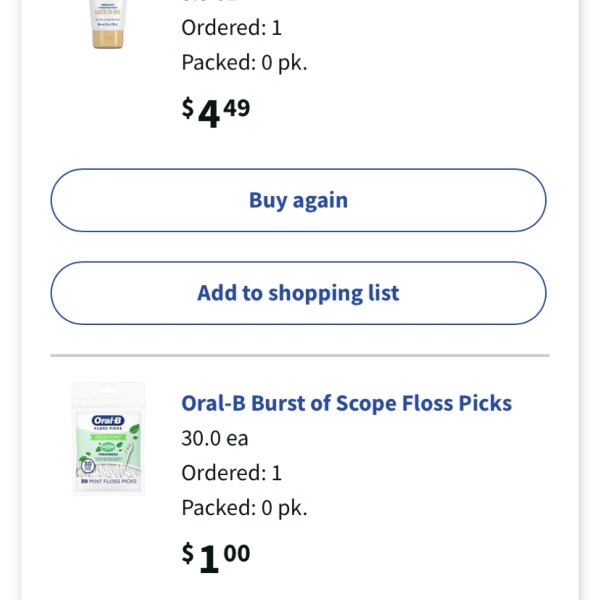Select the lotion tube product thumbnail
The image size is (600, 600).
point(108,24)
